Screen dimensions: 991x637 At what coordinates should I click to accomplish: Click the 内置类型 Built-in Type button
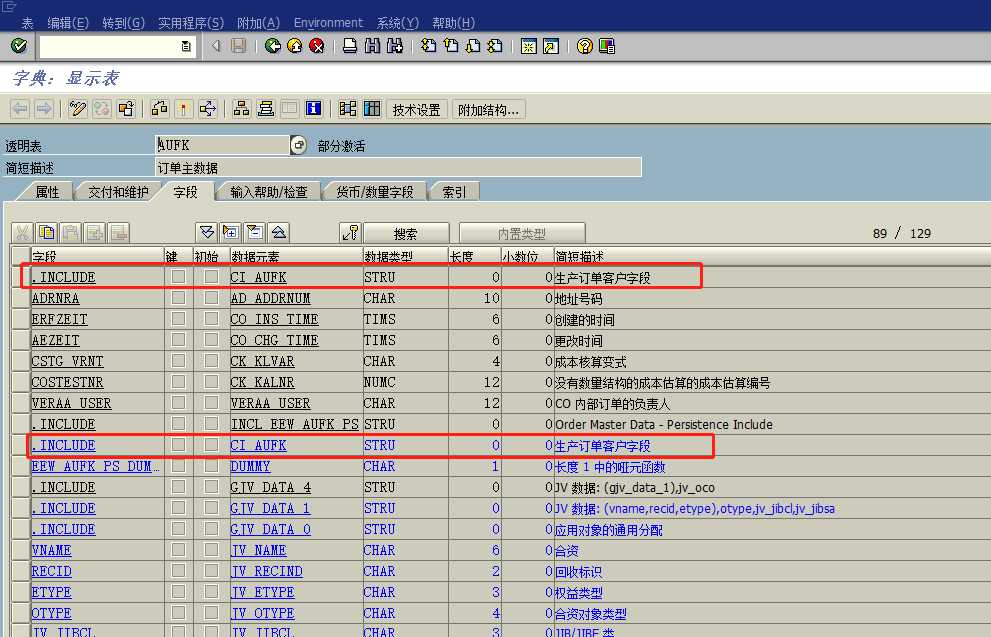point(522,233)
